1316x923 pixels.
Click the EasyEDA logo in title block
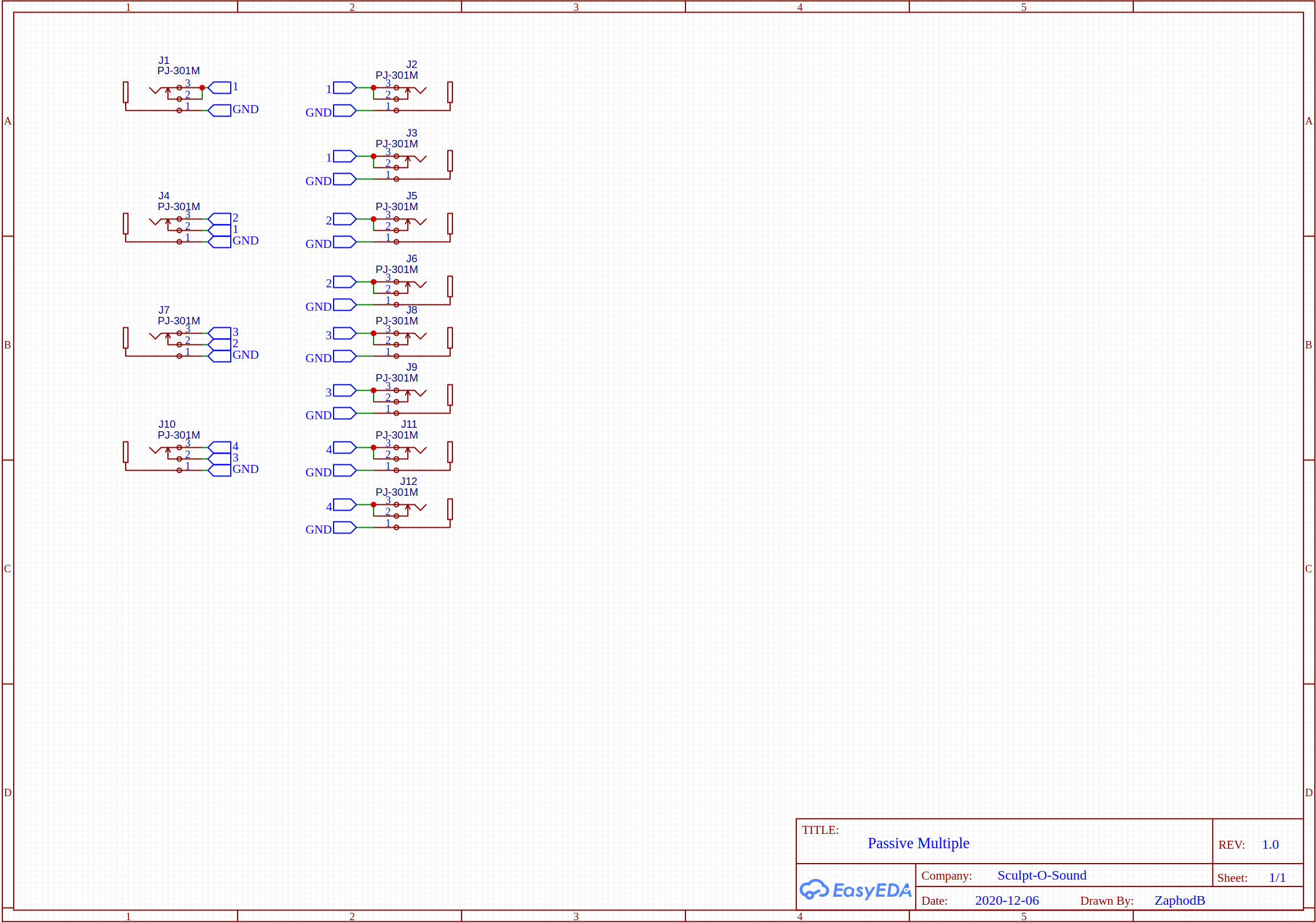point(856,890)
